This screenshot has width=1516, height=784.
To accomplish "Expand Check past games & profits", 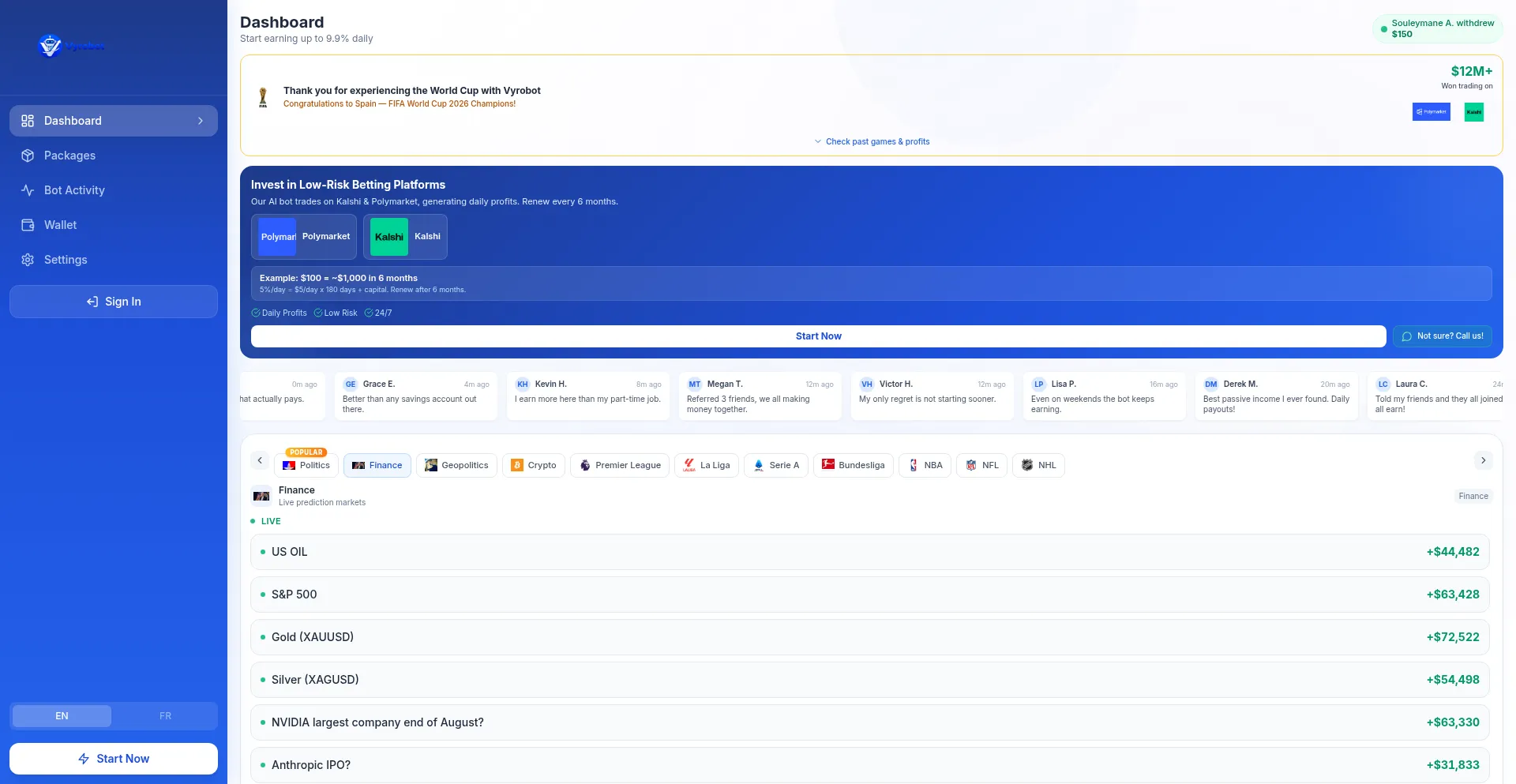I will coord(872,142).
